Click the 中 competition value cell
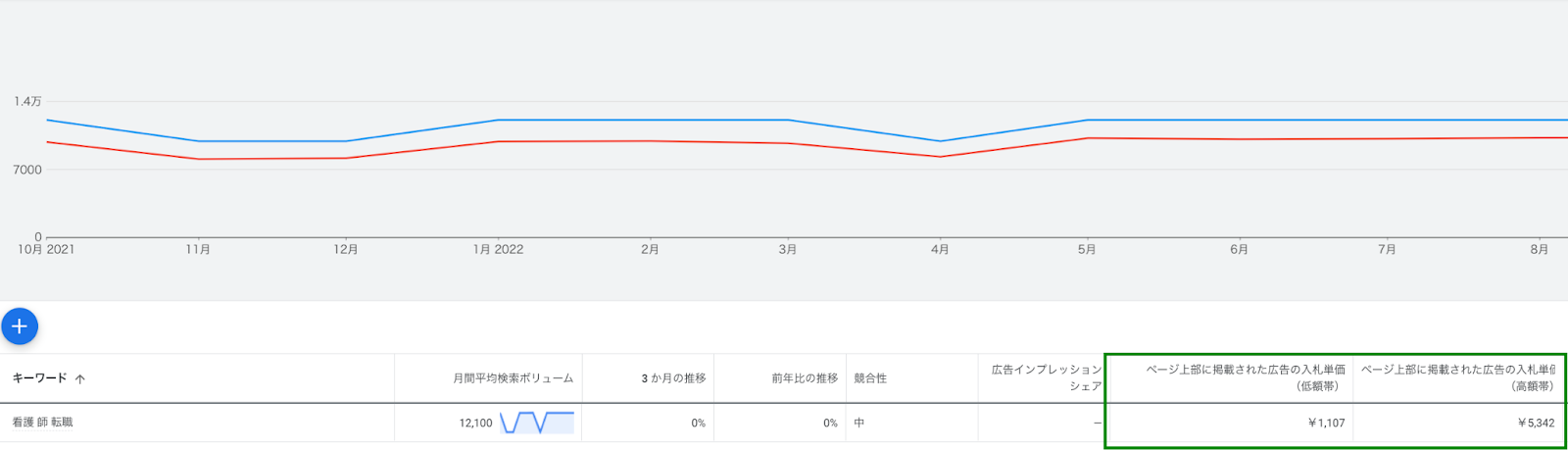1568x450 pixels. (x=859, y=424)
